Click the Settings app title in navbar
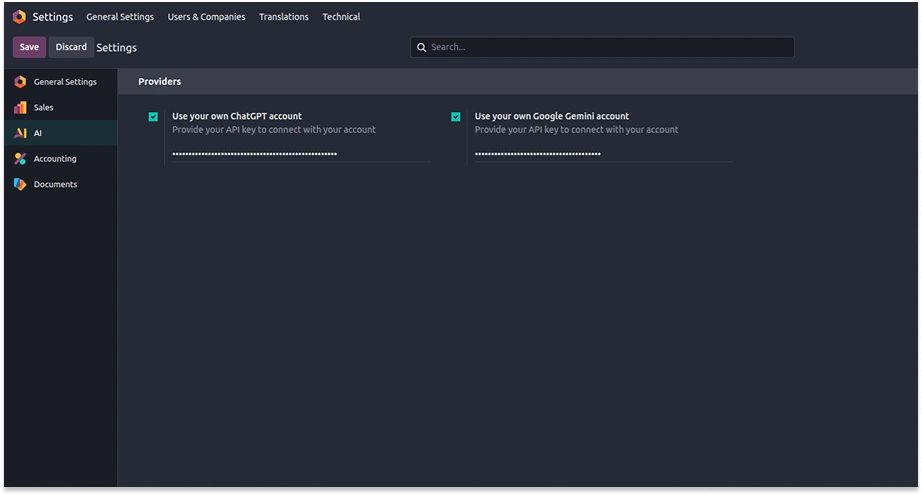Screen dimensions: 922x495 52,17
